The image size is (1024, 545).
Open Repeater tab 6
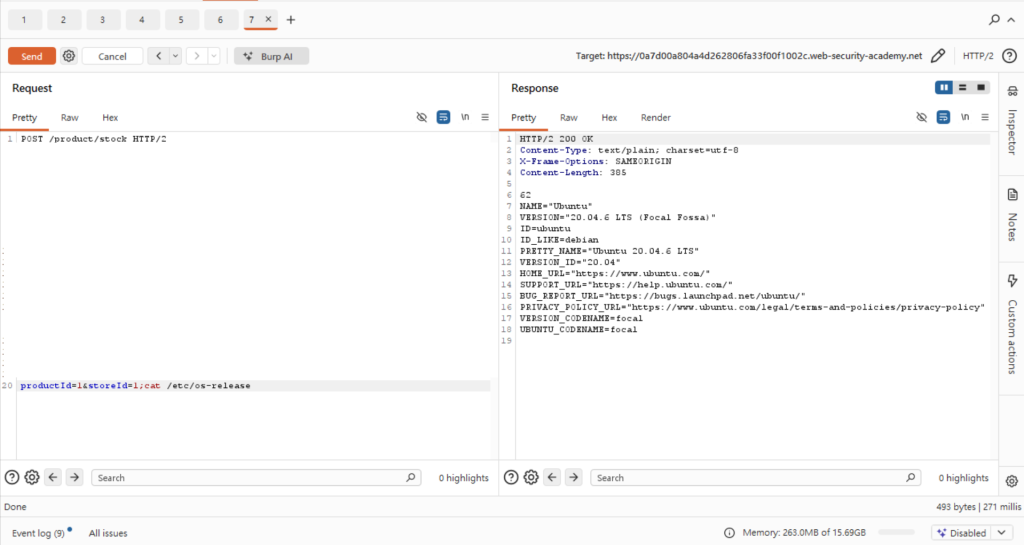coord(220,20)
